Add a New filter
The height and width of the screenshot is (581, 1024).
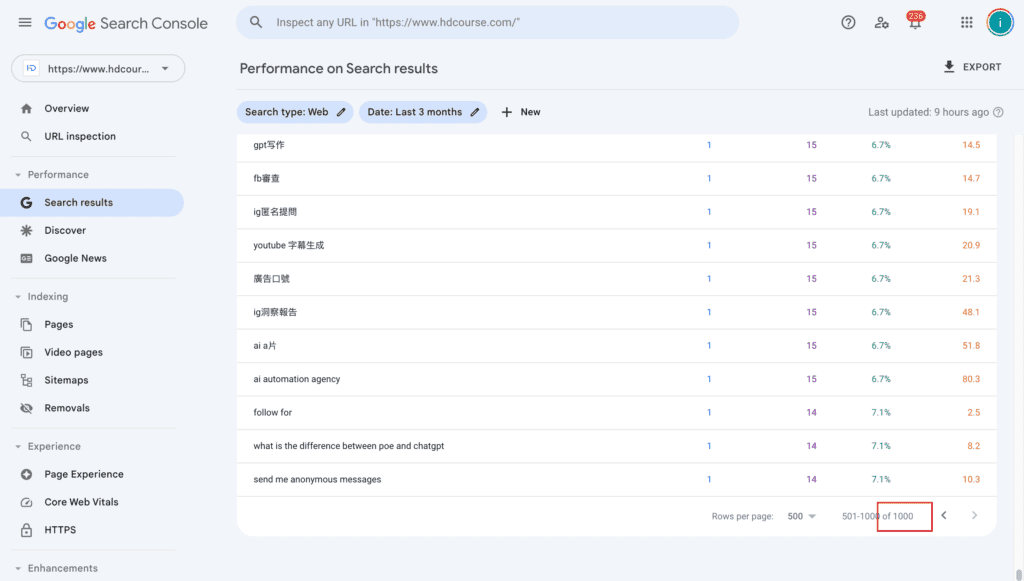(x=520, y=112)
